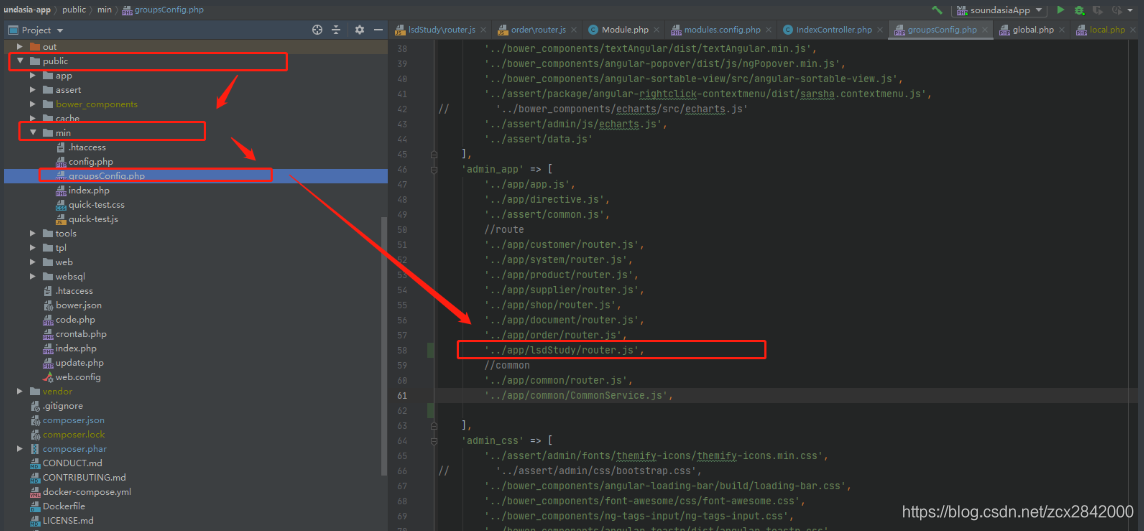Switch to the modules.config.php tab
Viewport: 1144px width, 531px height.
722,30
